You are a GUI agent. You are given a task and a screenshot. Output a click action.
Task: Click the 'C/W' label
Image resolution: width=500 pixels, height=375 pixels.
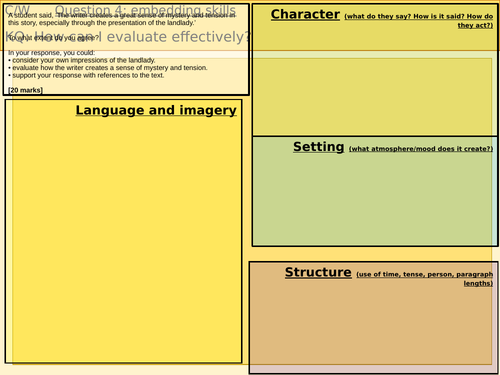[x=17, y=11]
